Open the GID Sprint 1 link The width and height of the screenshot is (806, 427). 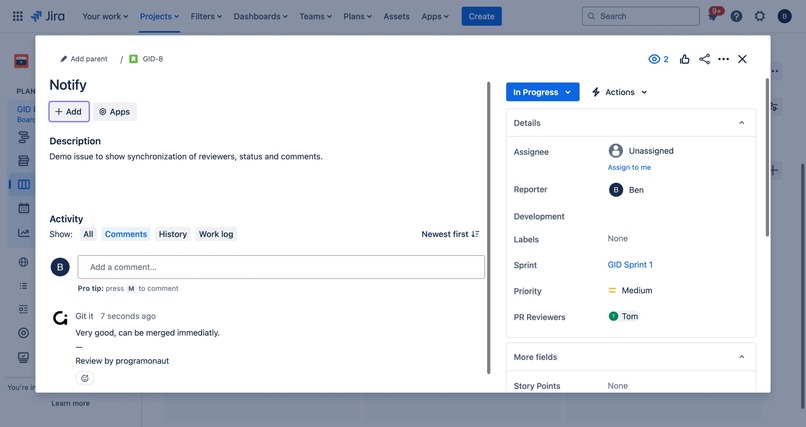click(630, 265)
